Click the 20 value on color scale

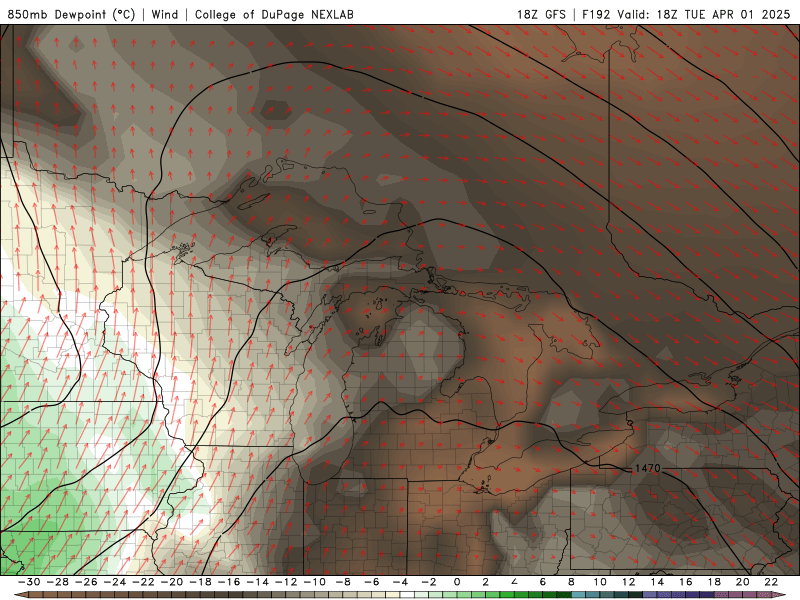tap(743, 582)
